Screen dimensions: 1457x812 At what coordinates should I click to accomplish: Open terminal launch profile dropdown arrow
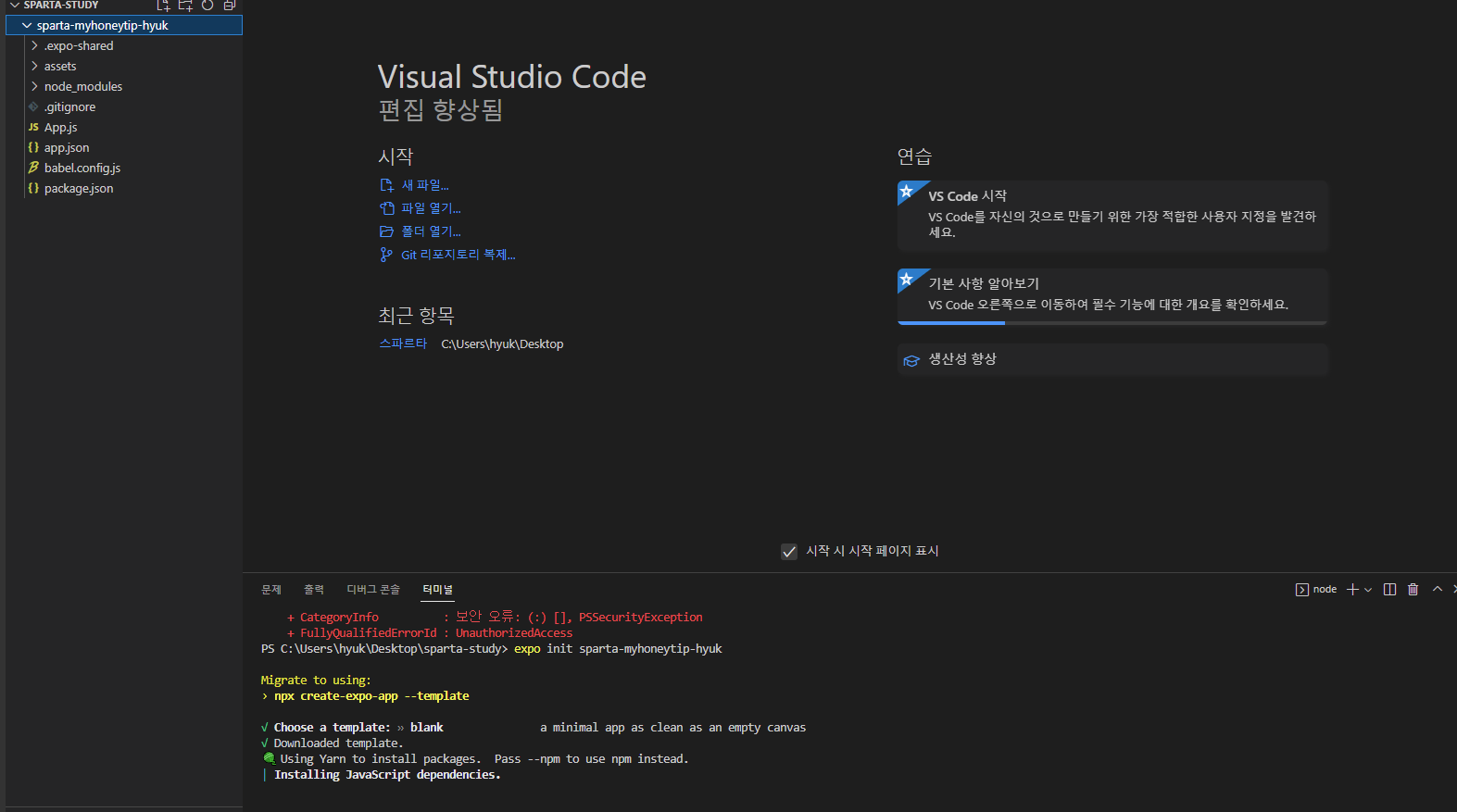coord(1368,590)
